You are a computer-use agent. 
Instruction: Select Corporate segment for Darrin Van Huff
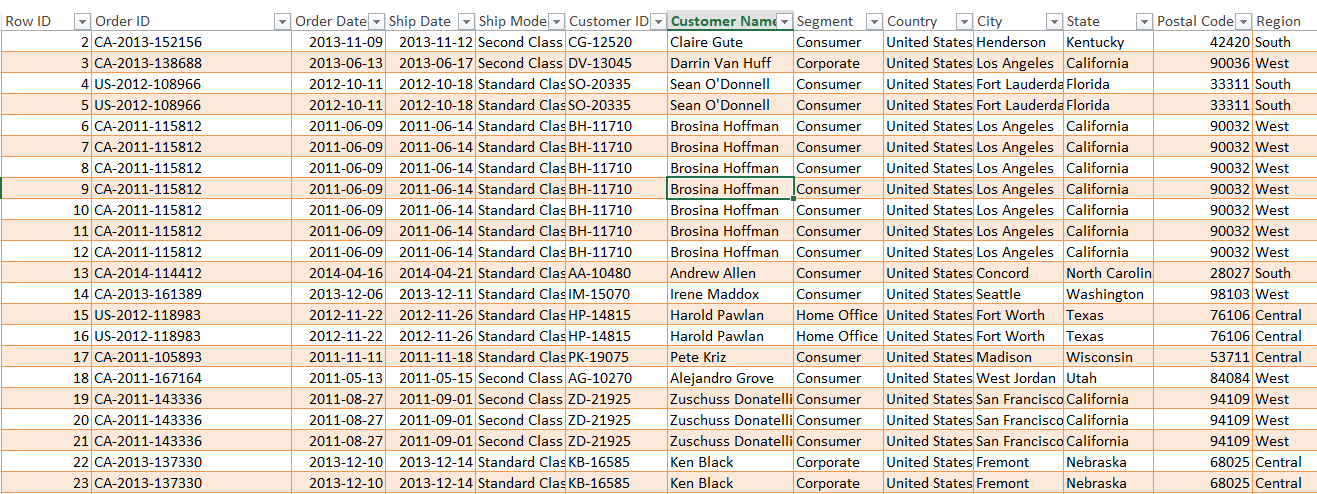coord(838,63)
